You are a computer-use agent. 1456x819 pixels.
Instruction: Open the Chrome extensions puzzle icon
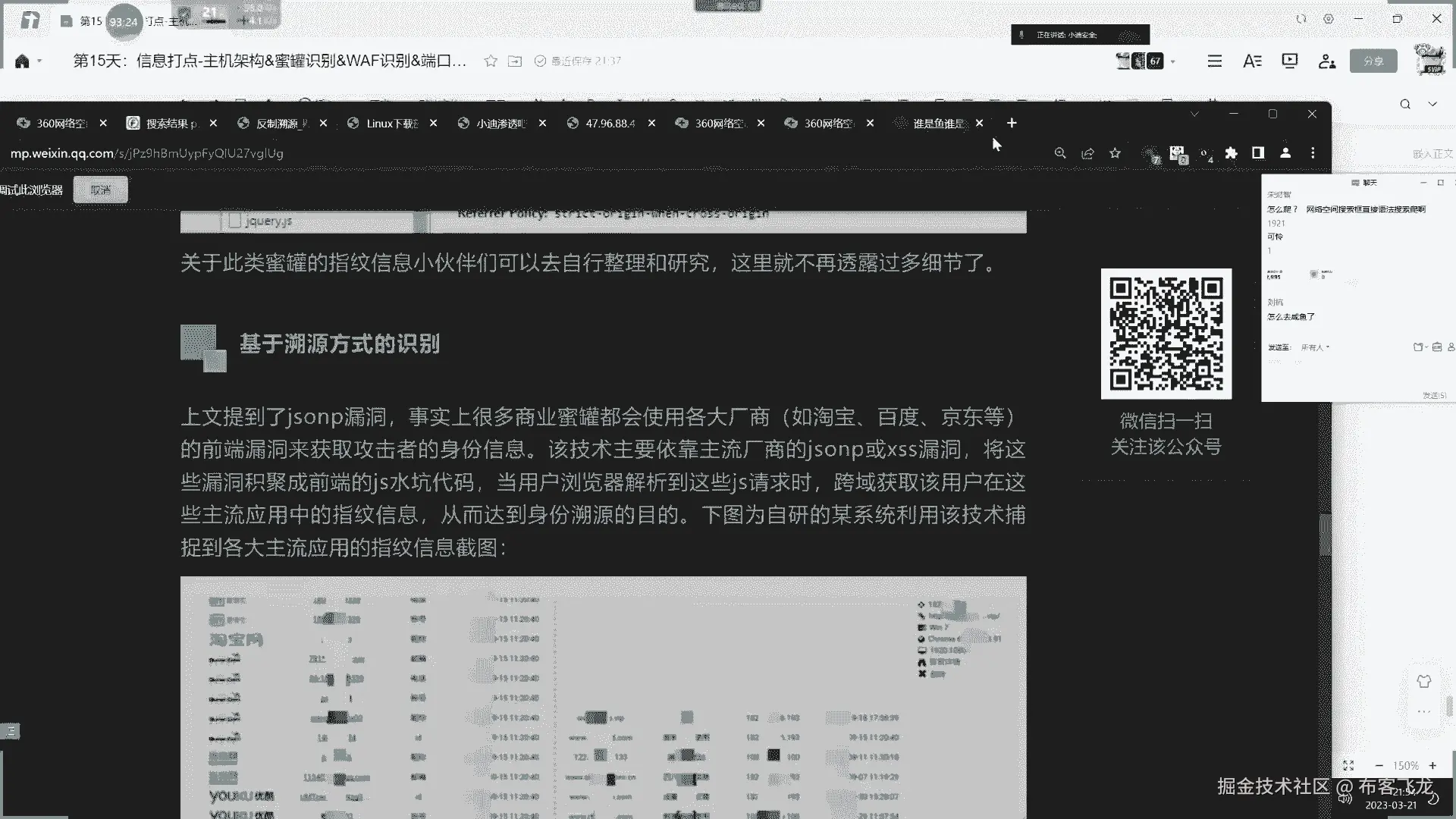1231,153
